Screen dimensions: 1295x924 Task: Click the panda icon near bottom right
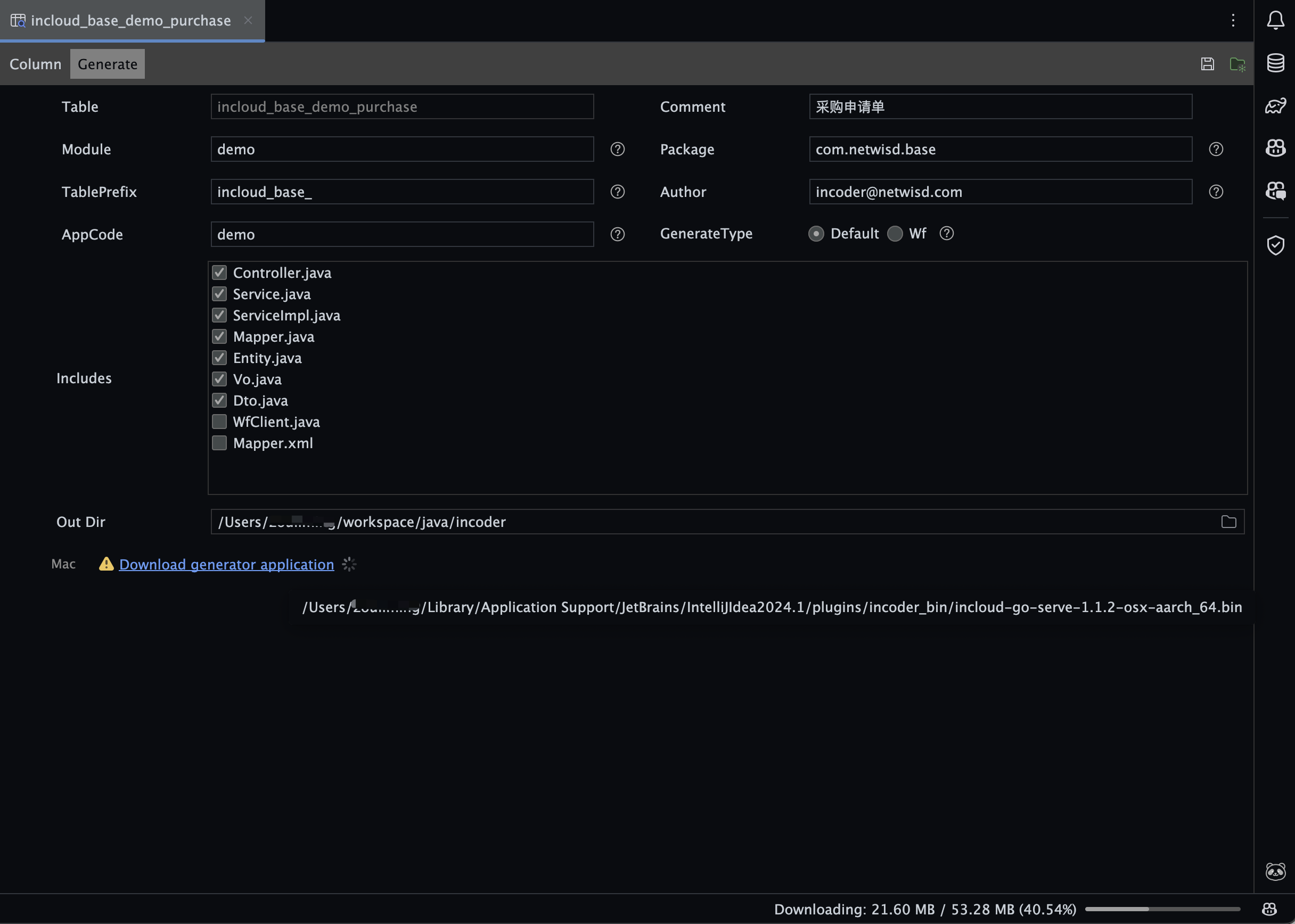coord(1275,871)
